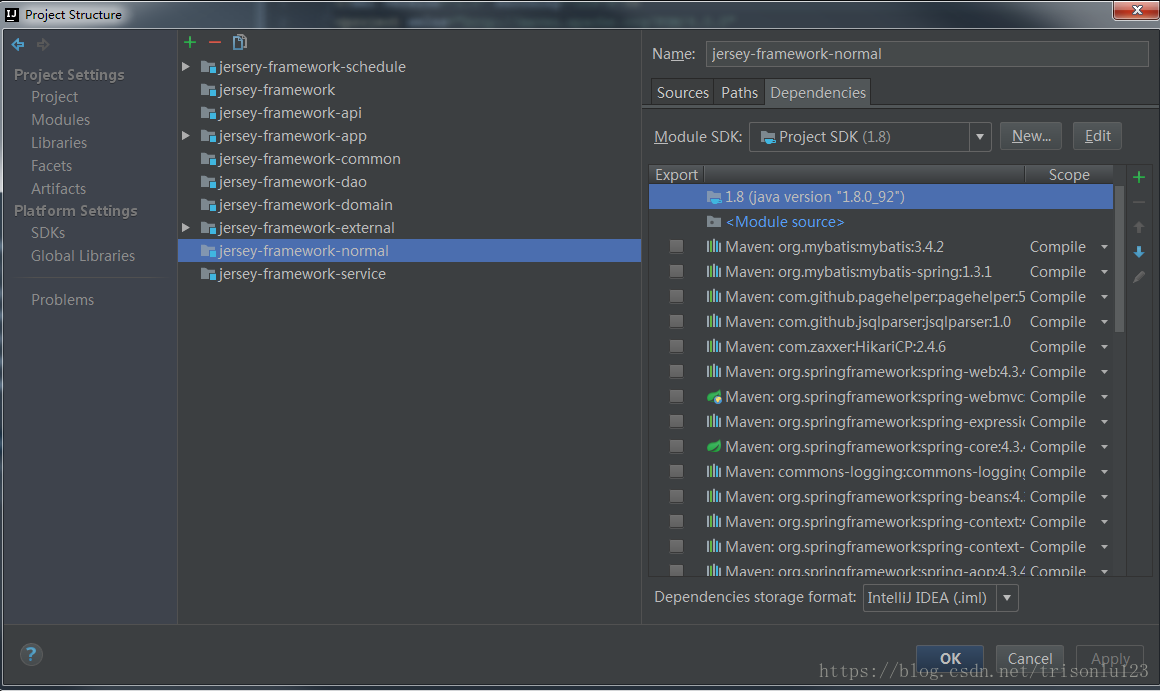Expand the jersery-framework-schedule module
This screenshot has height=691, width=1160.
coord(186,67)
